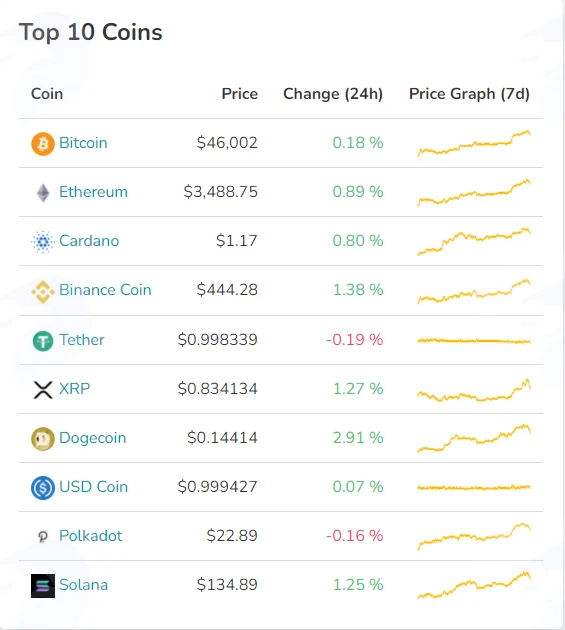Viewport: 565px width, 630px height.
Task: Sort by Change (24h) column header
Action: (x=333, y=94)
